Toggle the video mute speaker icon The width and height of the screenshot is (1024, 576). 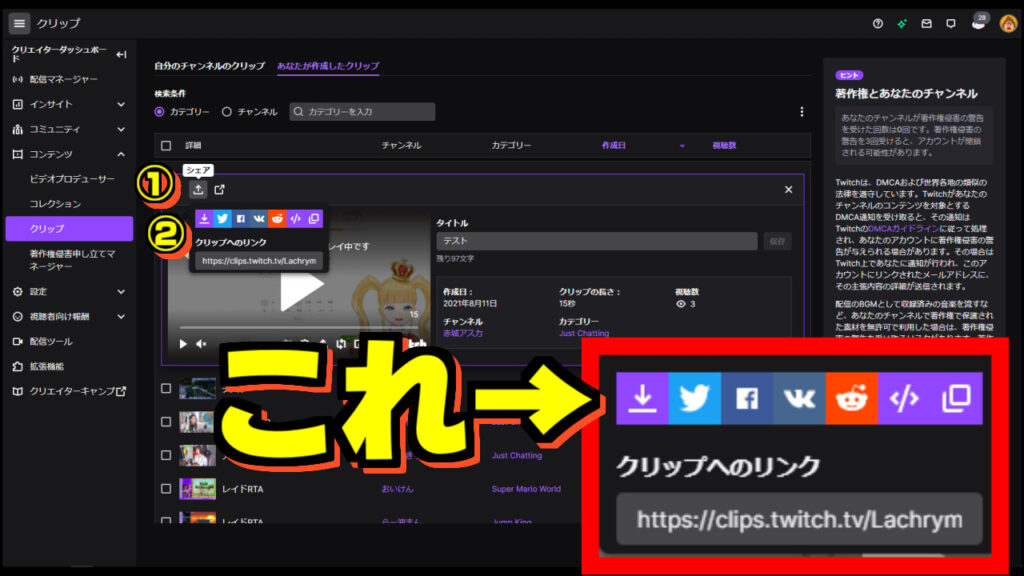point(201,344)
